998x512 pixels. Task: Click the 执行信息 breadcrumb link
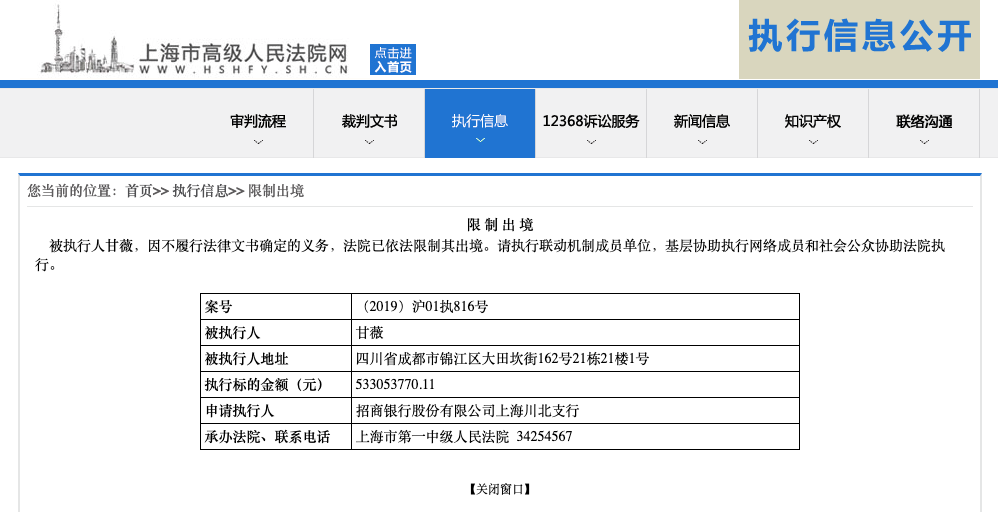click(200, 191)
